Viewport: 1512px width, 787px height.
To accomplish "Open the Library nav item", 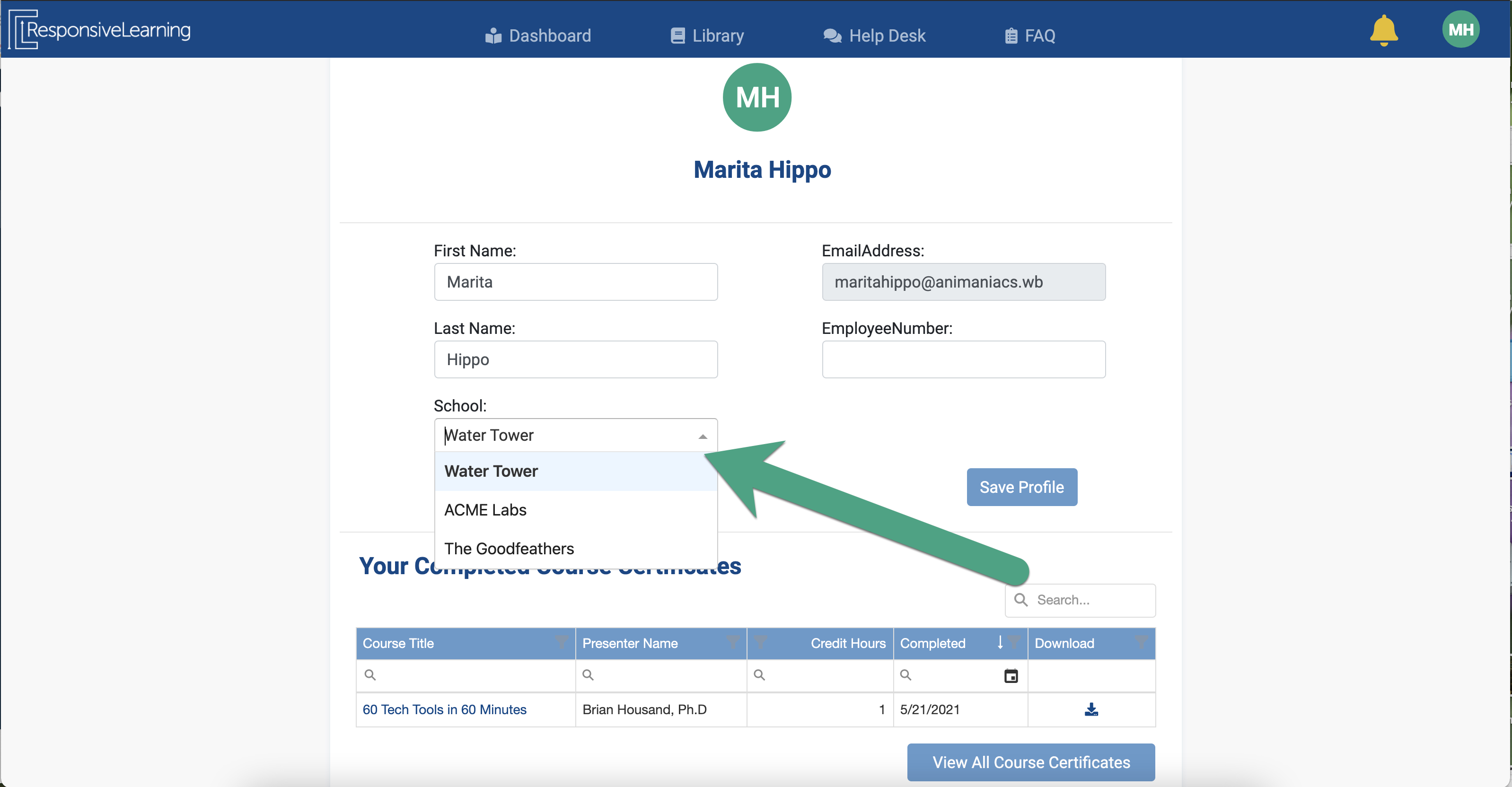I will tap(707, 36).
